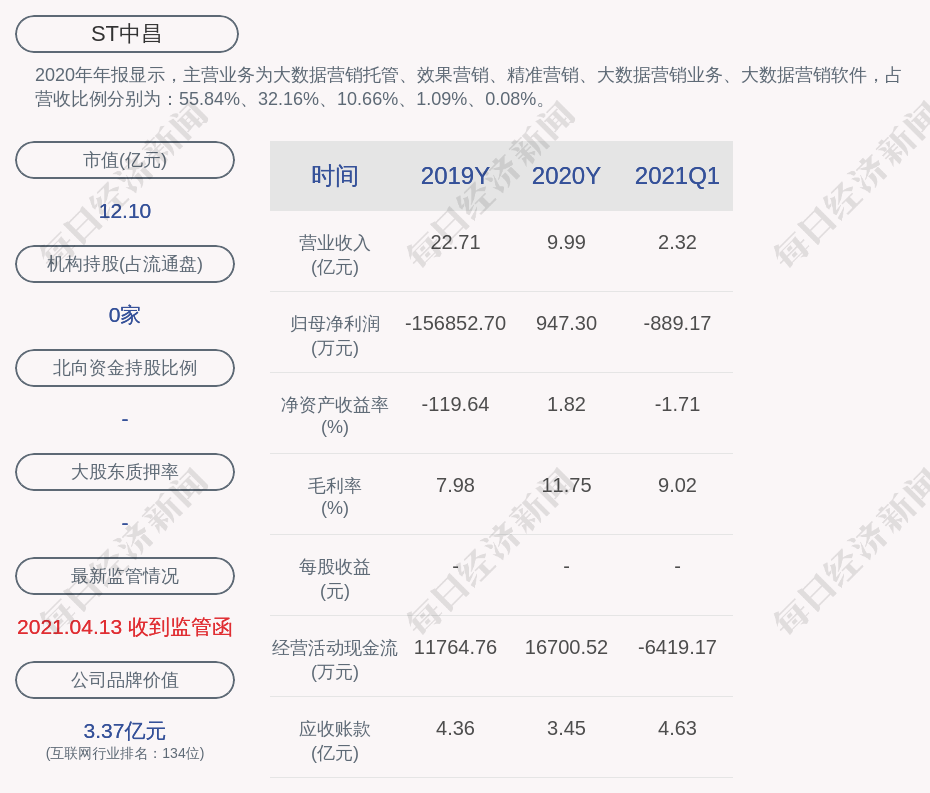Open the 最新监管情况 label pill
The width and height of the screenshot is (930, 793).
point(125,576)
